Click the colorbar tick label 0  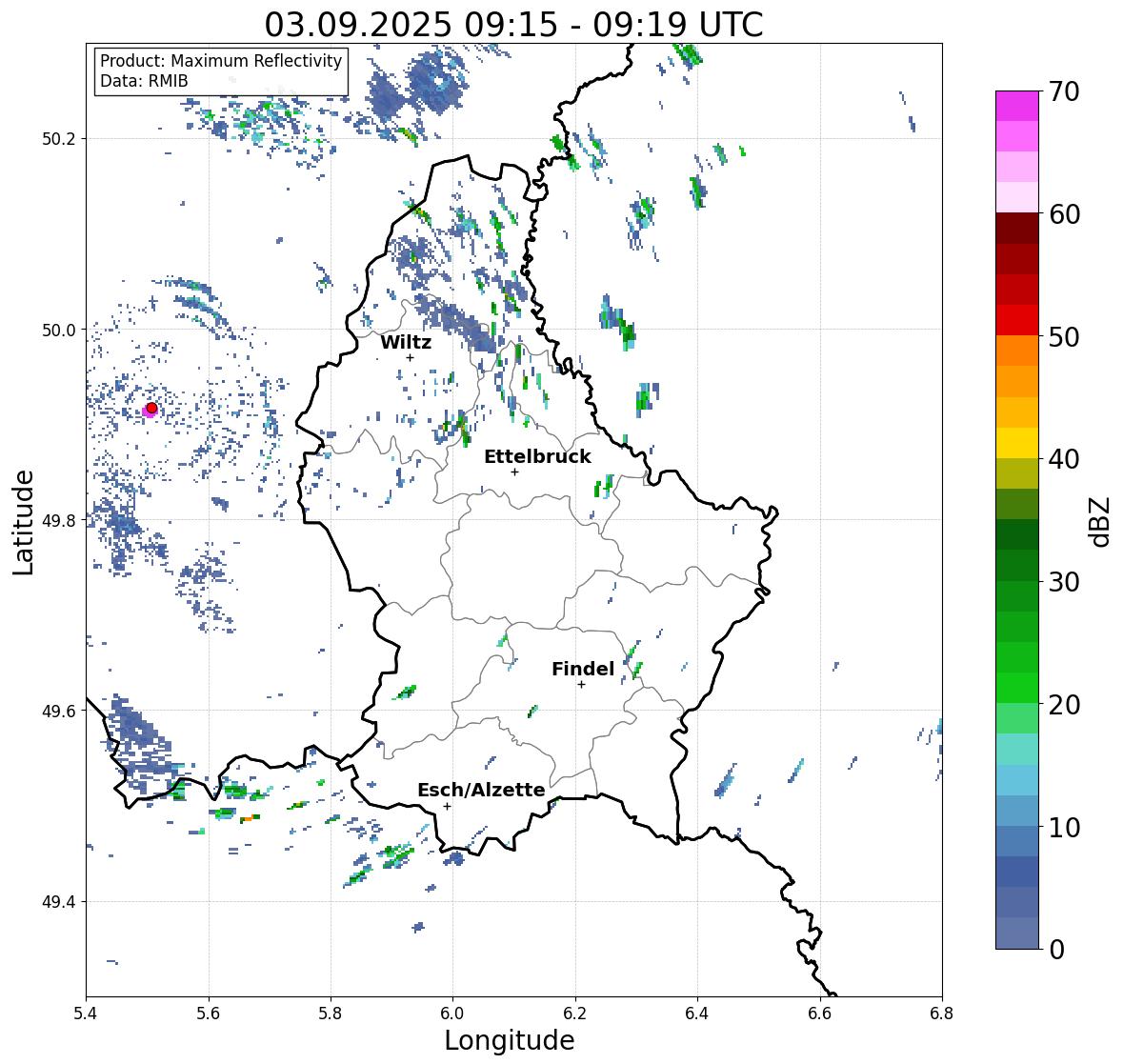pyautogui.click(x=1056, y=950)
